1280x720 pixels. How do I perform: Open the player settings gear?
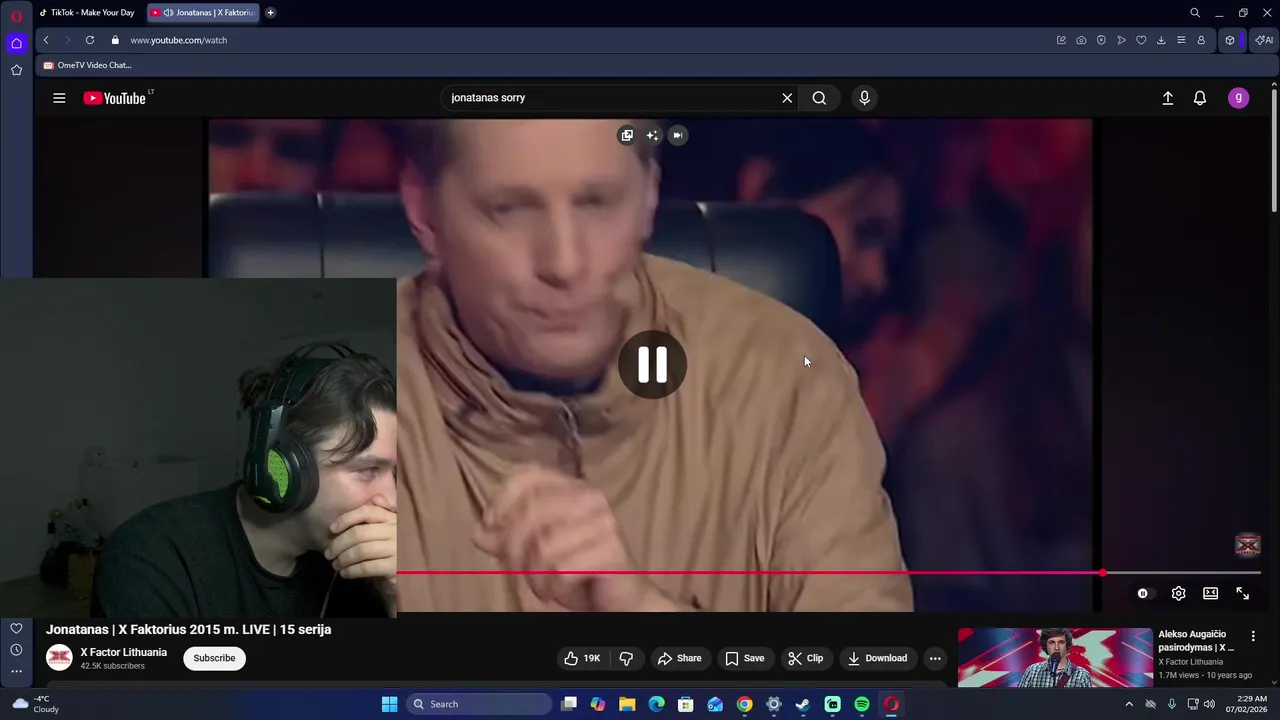click(1178, 593)
